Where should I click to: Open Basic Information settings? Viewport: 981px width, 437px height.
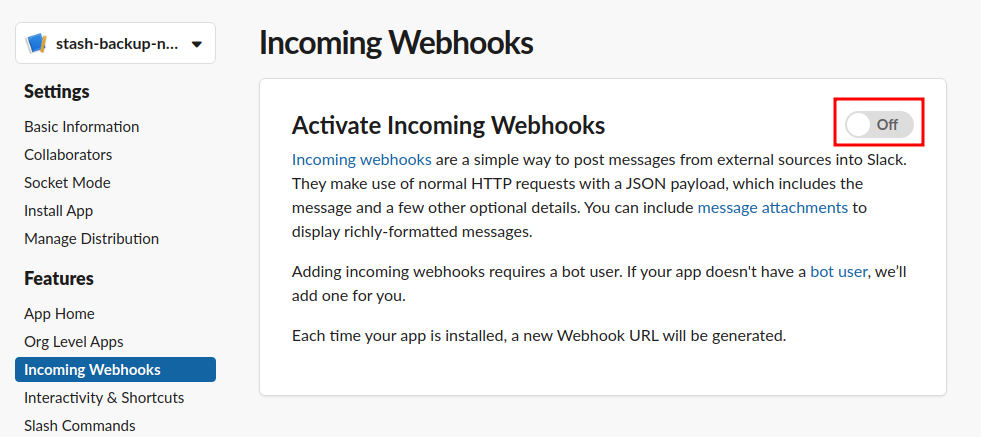click(82, 127)
